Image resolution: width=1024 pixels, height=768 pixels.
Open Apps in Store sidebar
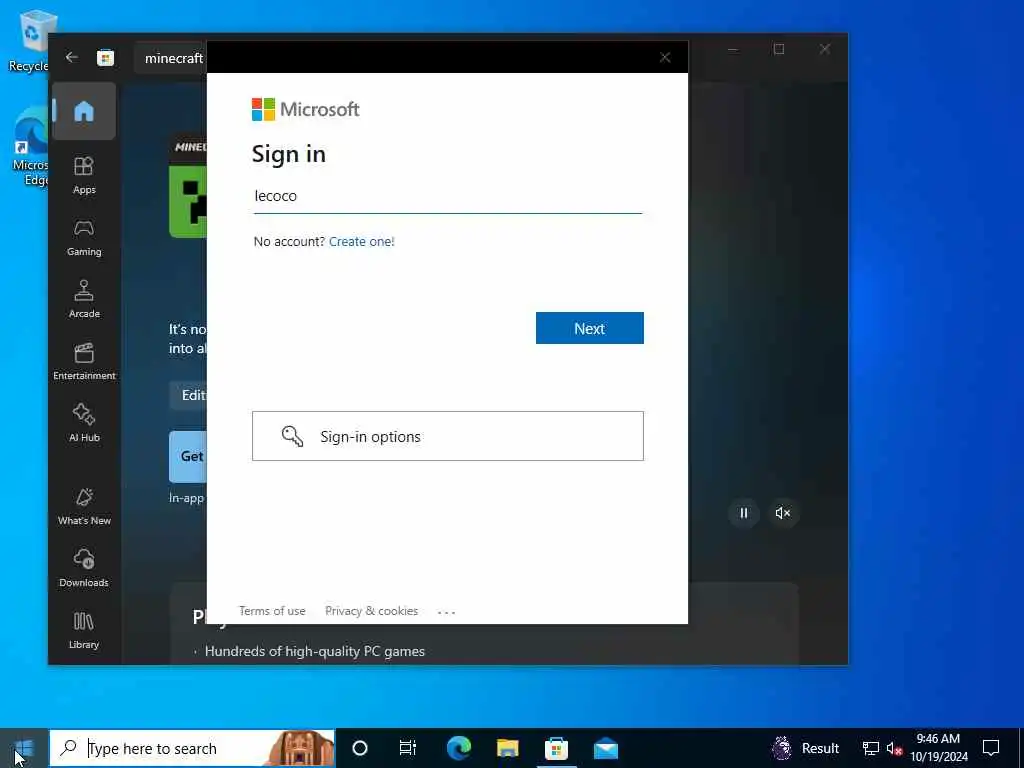[84, 176]
